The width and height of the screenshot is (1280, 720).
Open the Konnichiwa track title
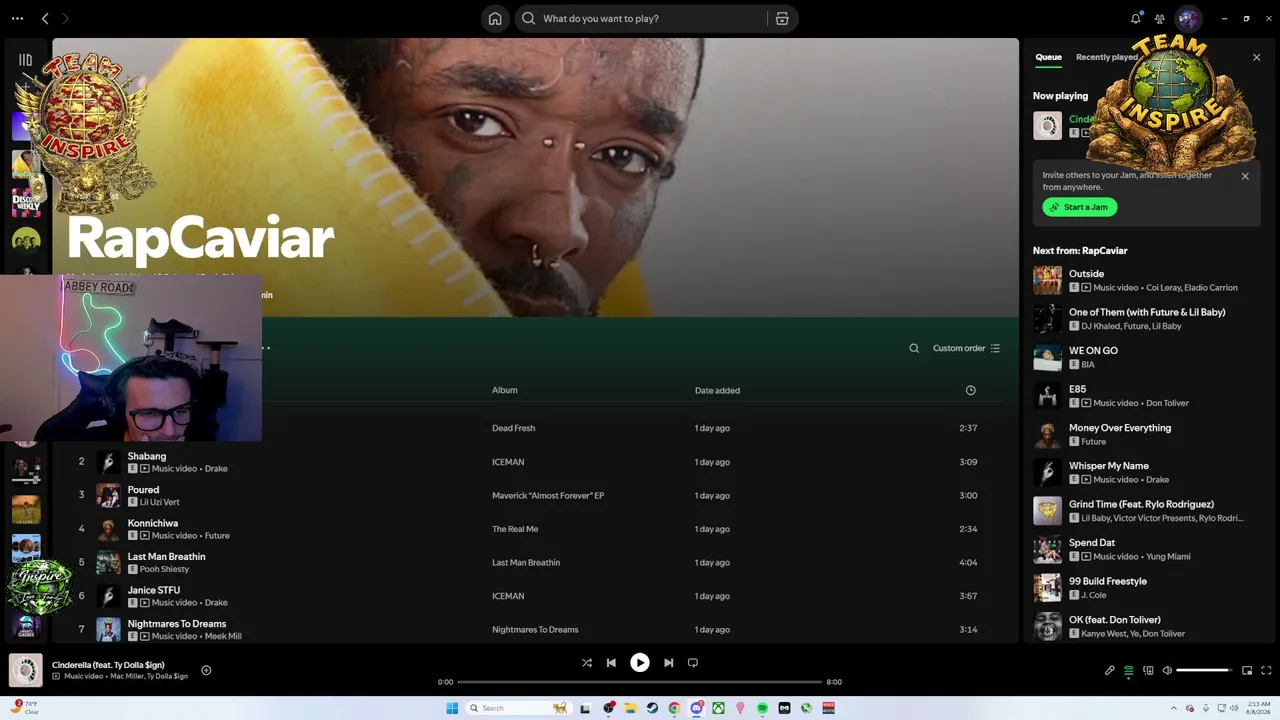click(x=153, y=523)
